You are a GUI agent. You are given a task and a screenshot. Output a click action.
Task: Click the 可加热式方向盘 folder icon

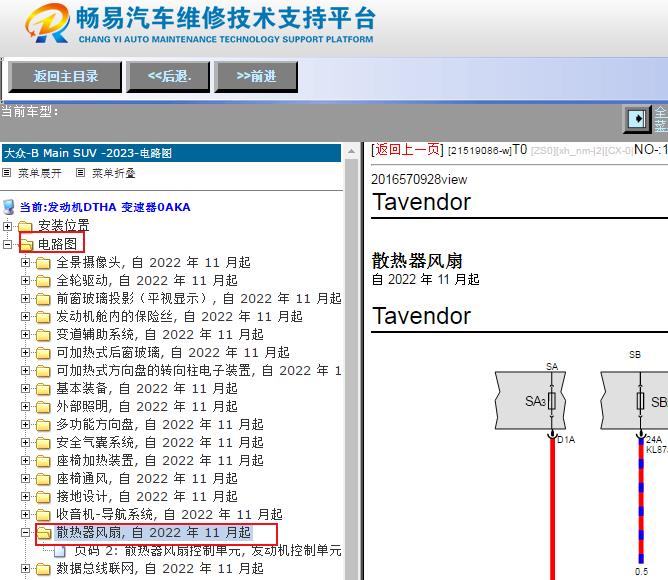[43, 371]
